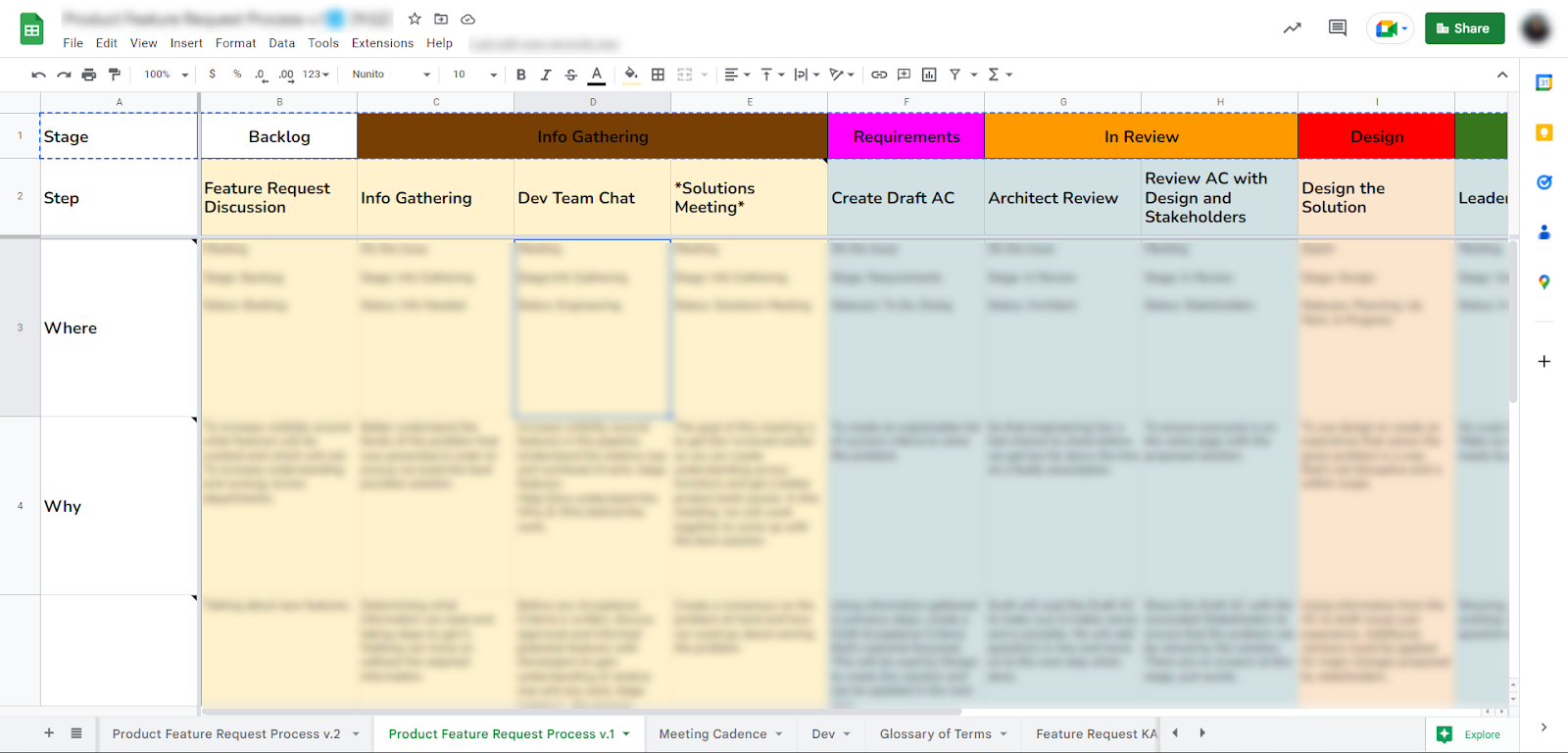Open the Nunito font dropdown
This screenshot has height=753, width=1568.
point(391,75)
